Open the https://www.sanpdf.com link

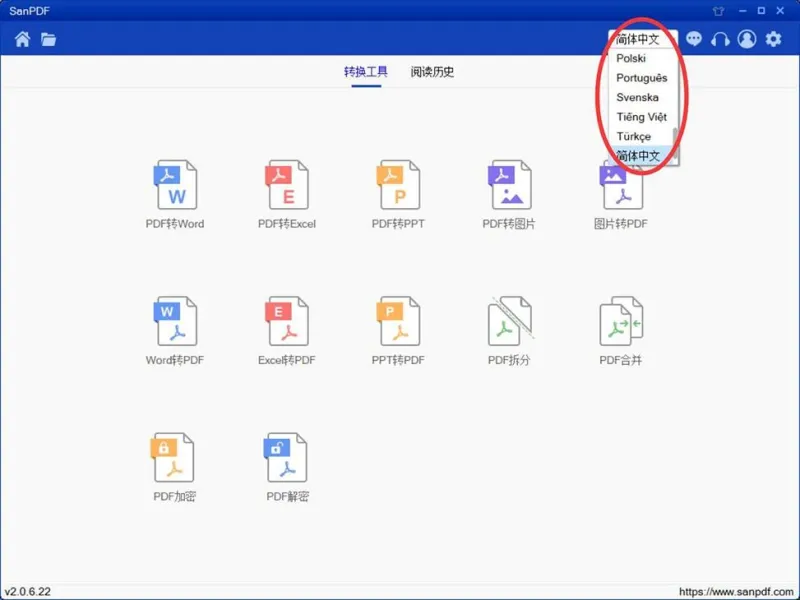[x=735, y=592]
